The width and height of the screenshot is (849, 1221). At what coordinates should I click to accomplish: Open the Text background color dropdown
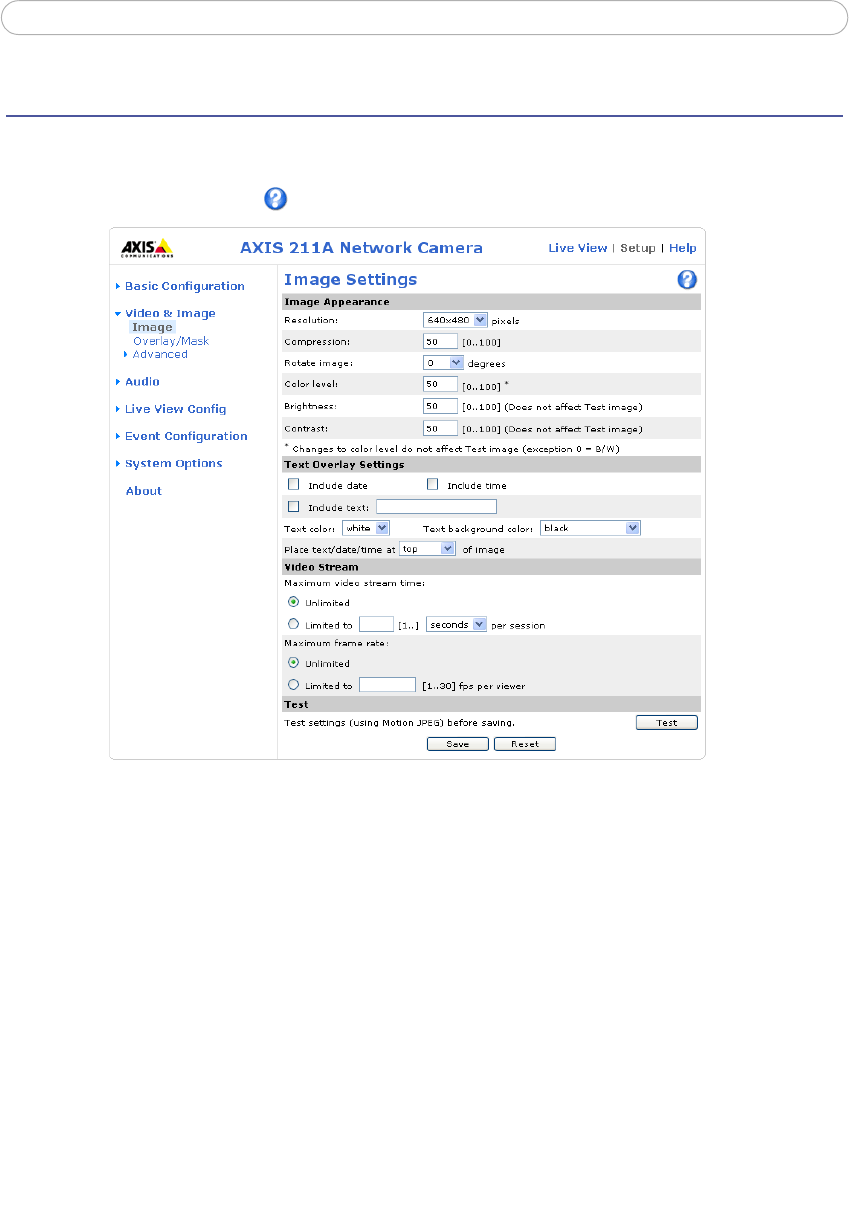pyautogui.click(x=590, y=527)
